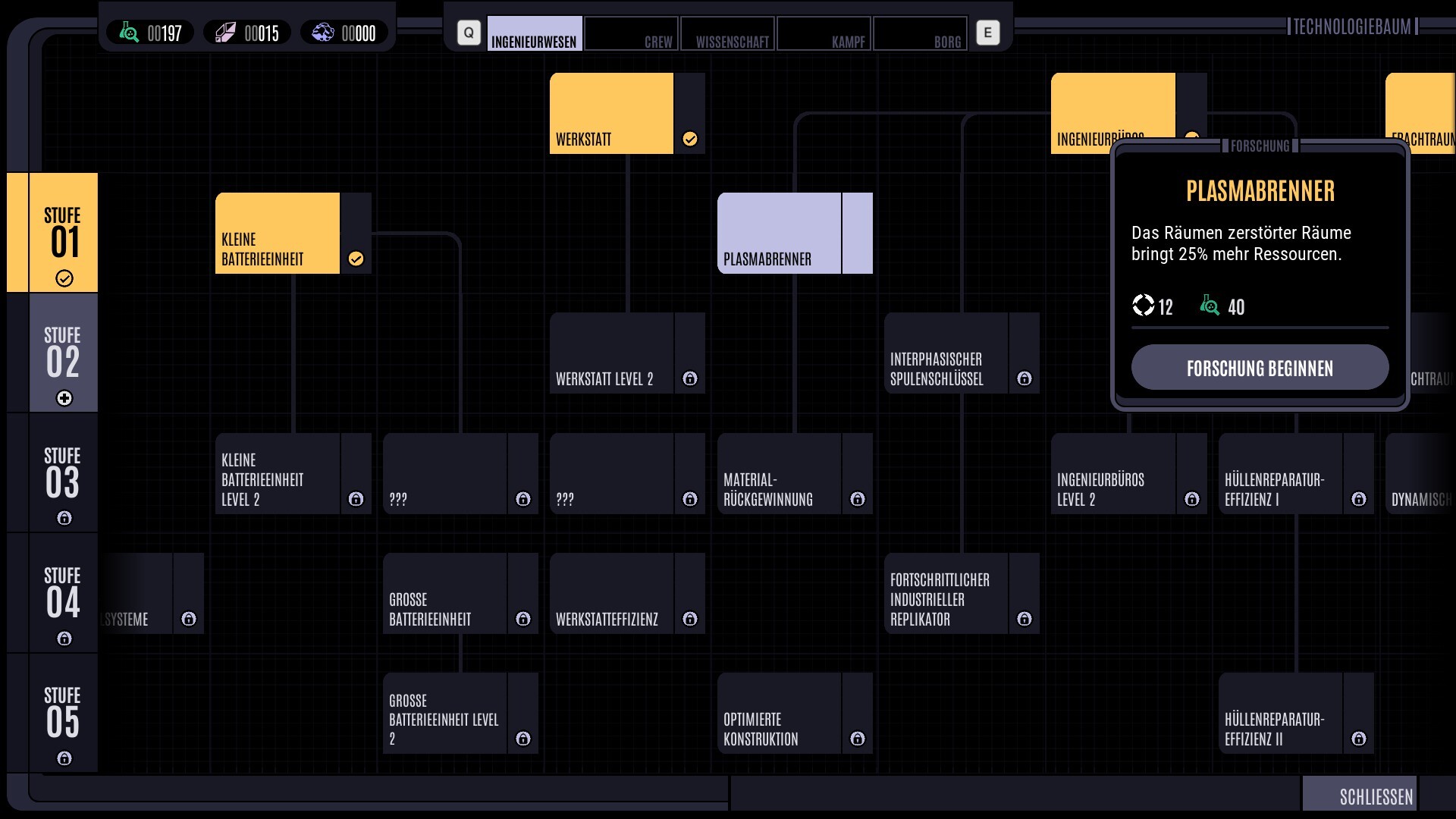Click the checkmark on Werkstatt node
Image resolution: width=1456 pixels, height=819 pixels.
tap(690, 139)
